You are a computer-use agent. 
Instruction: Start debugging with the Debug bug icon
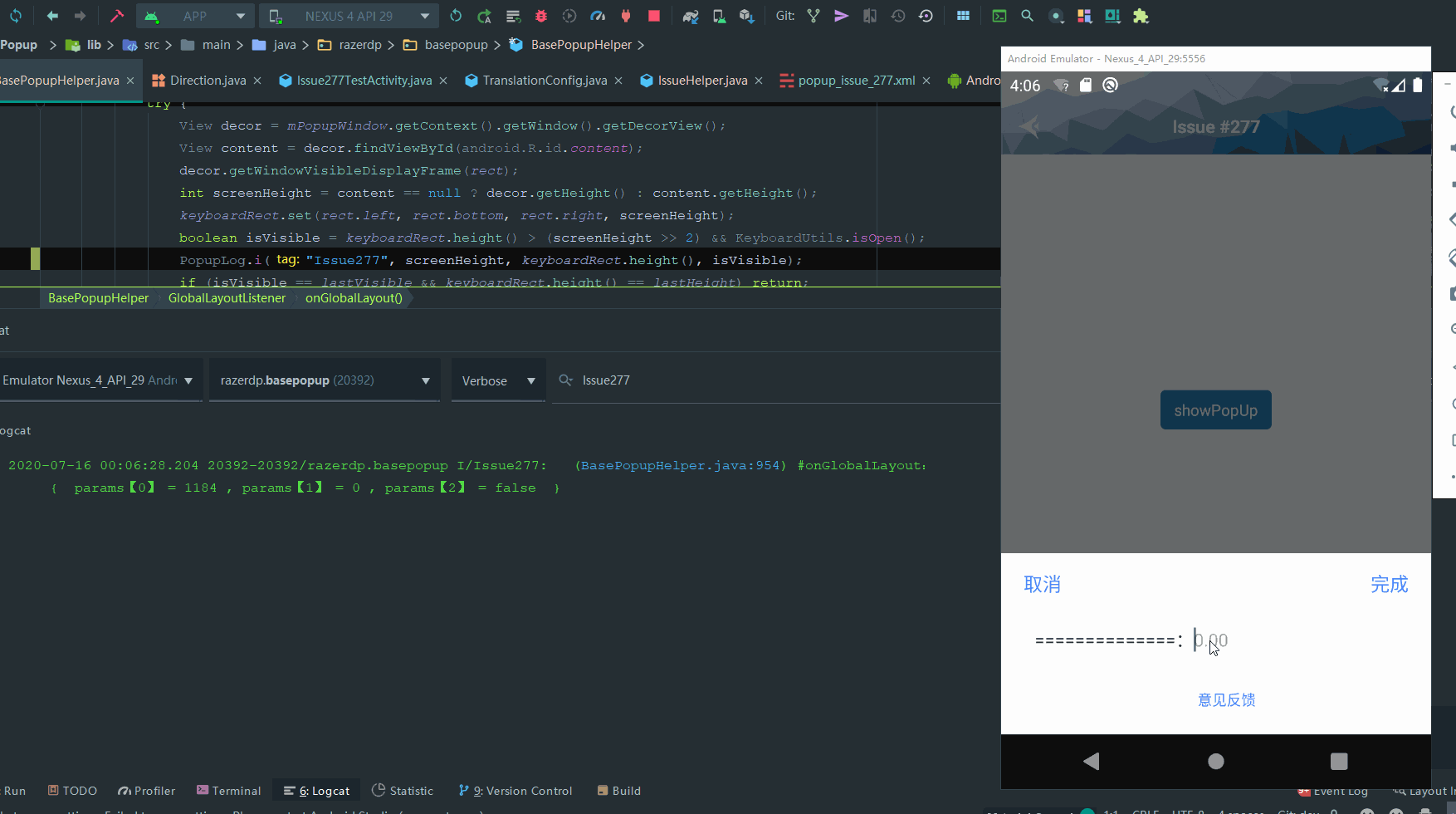coord(541,16)
